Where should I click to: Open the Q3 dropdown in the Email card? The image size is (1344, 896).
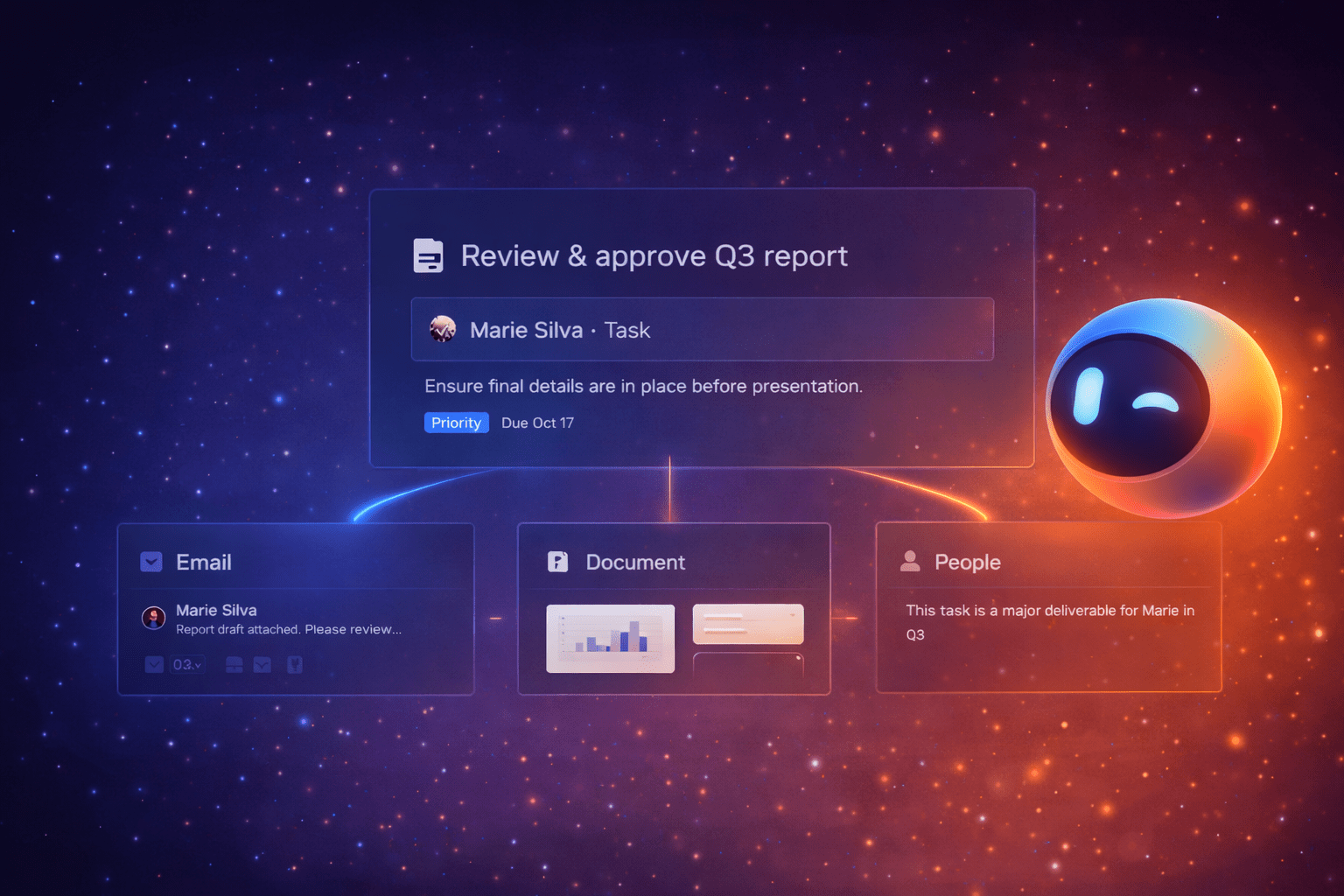(187, 665)
